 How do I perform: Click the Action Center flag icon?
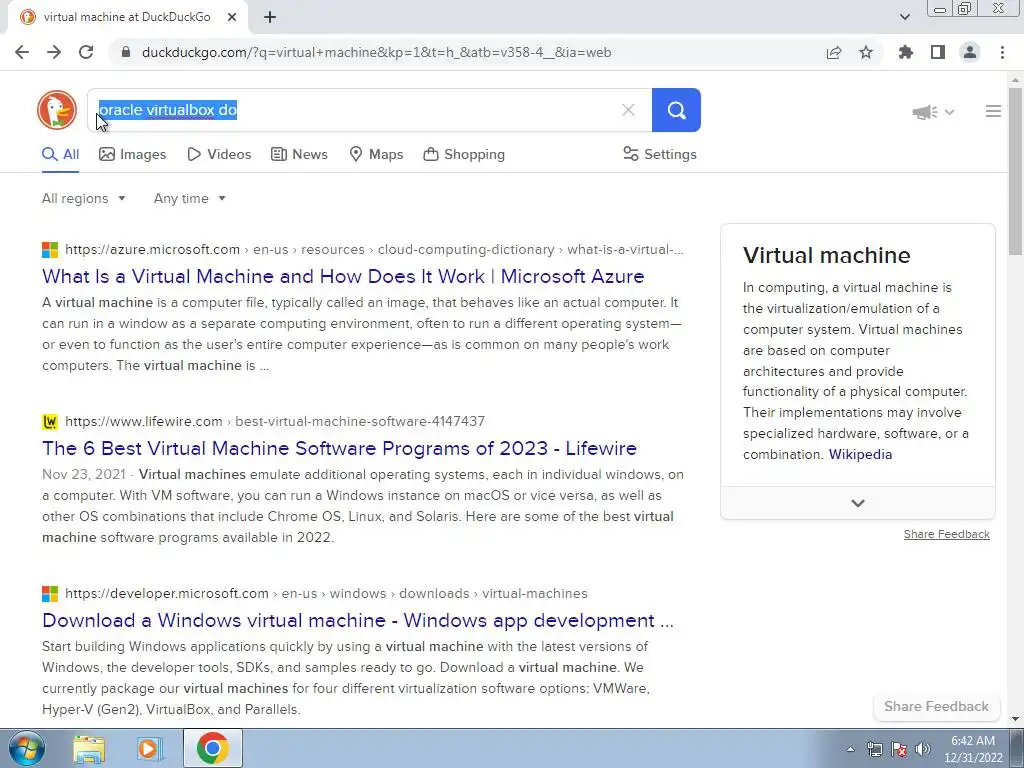(x=899, y=749)
